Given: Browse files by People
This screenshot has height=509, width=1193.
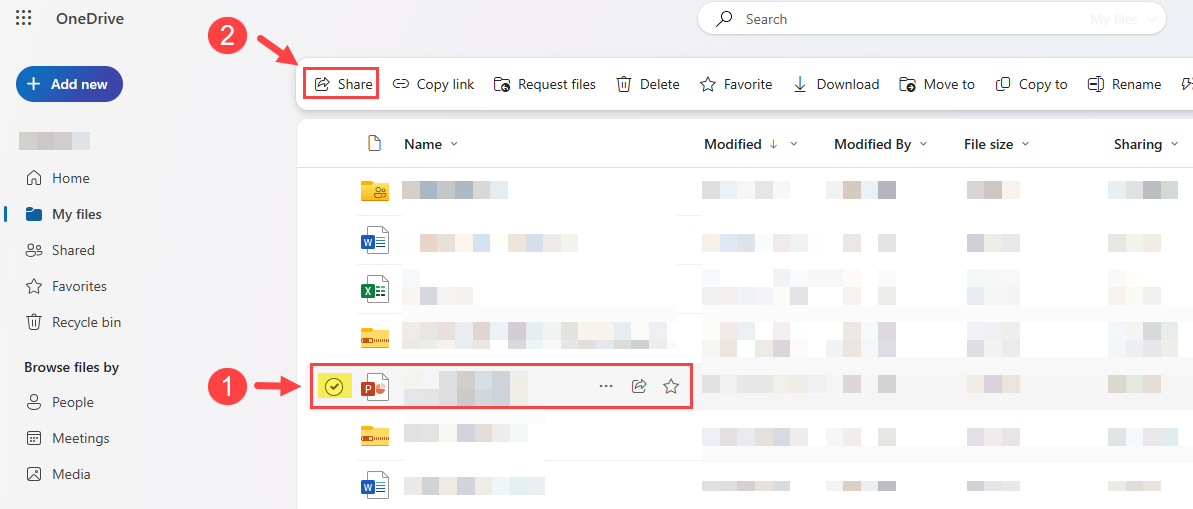Looking at the screenshot, I should 60,402.
